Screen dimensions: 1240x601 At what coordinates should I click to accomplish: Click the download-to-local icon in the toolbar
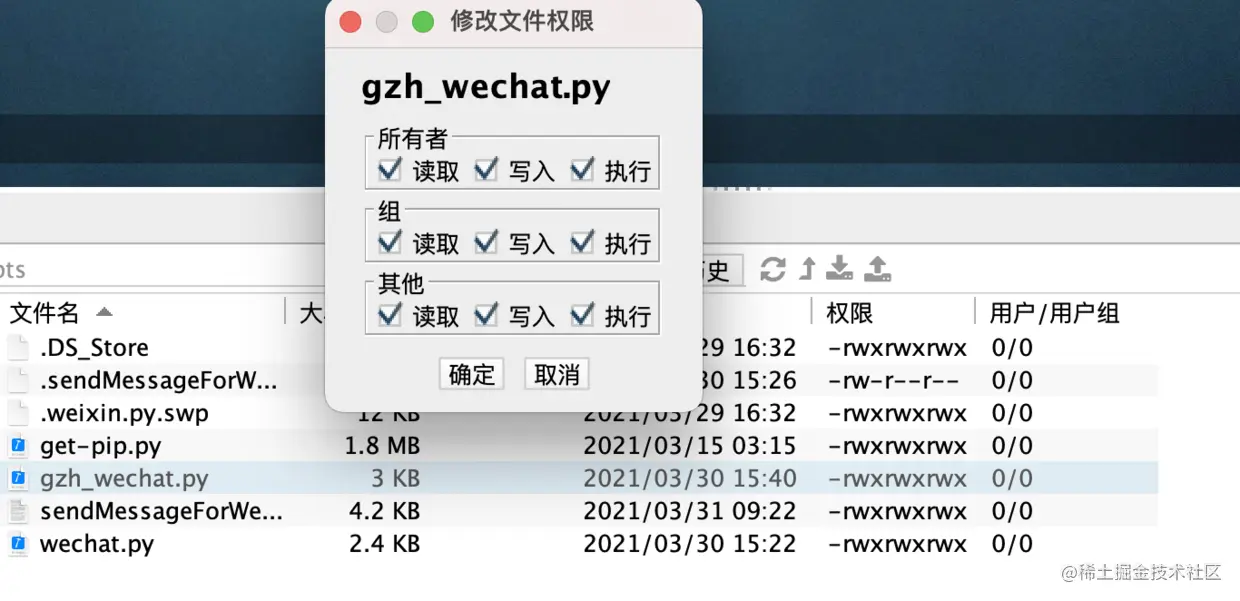click(838, 268)
